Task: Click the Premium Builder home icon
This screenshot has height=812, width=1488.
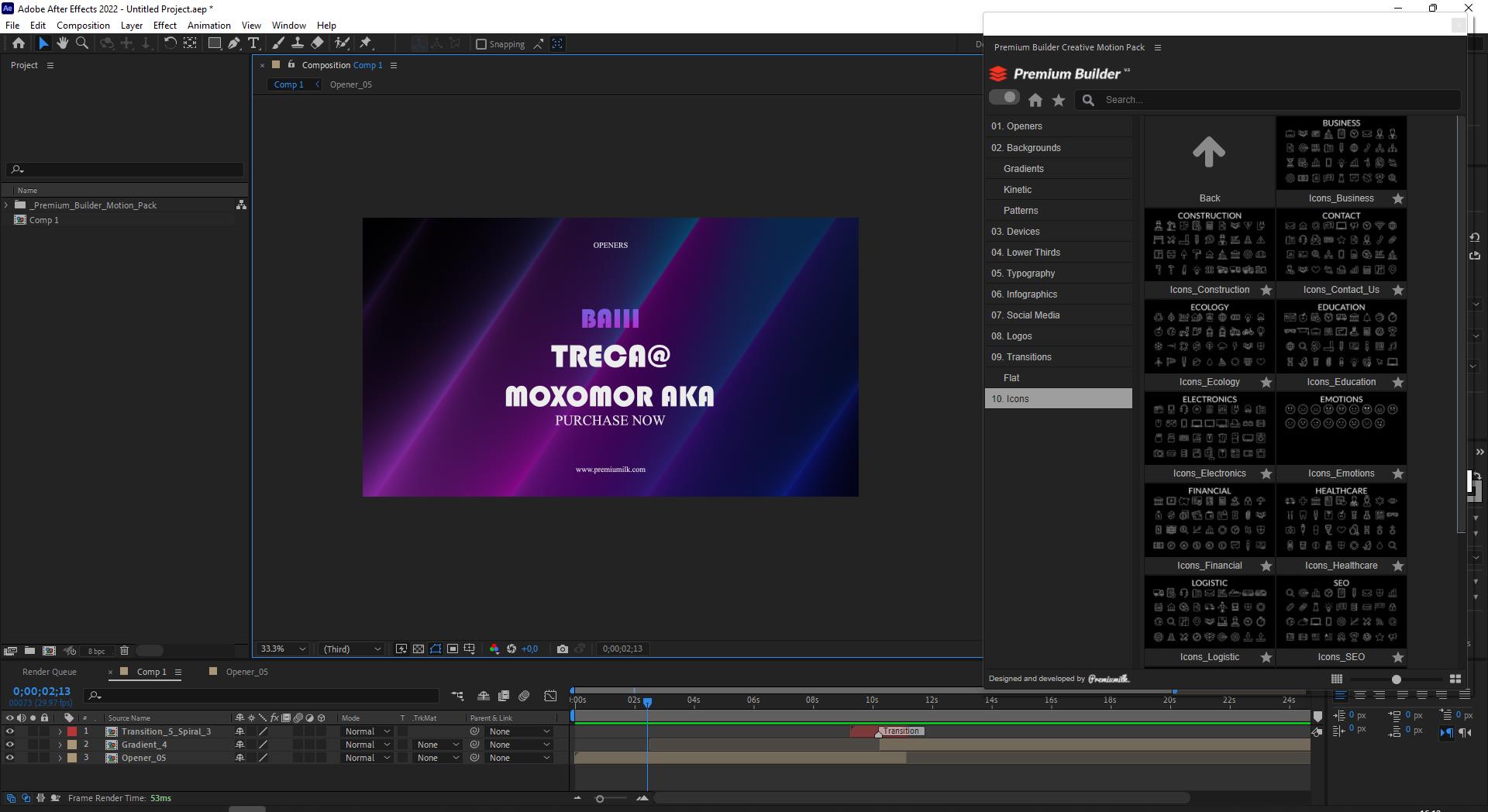Action: pos(1035,100)
